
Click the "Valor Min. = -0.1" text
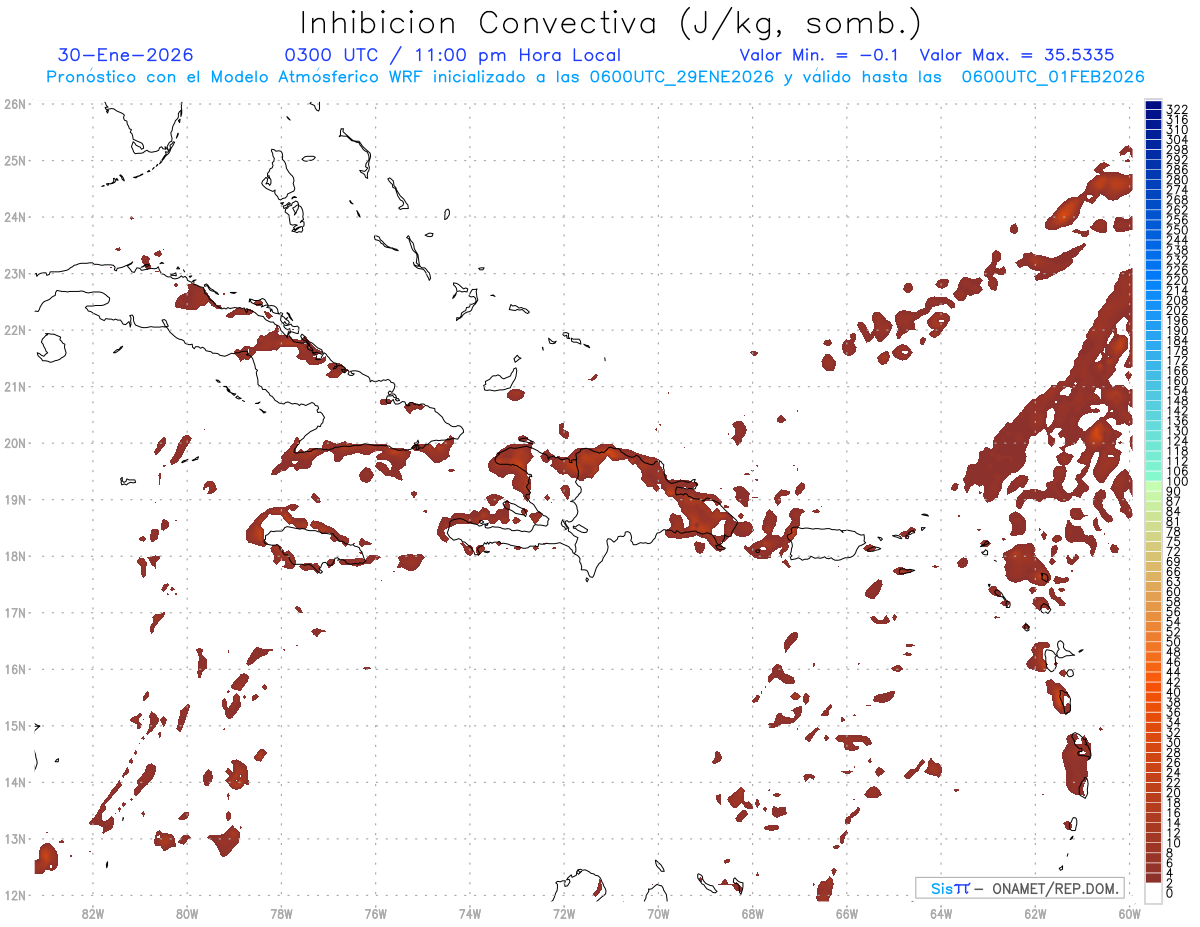point(821,55)
